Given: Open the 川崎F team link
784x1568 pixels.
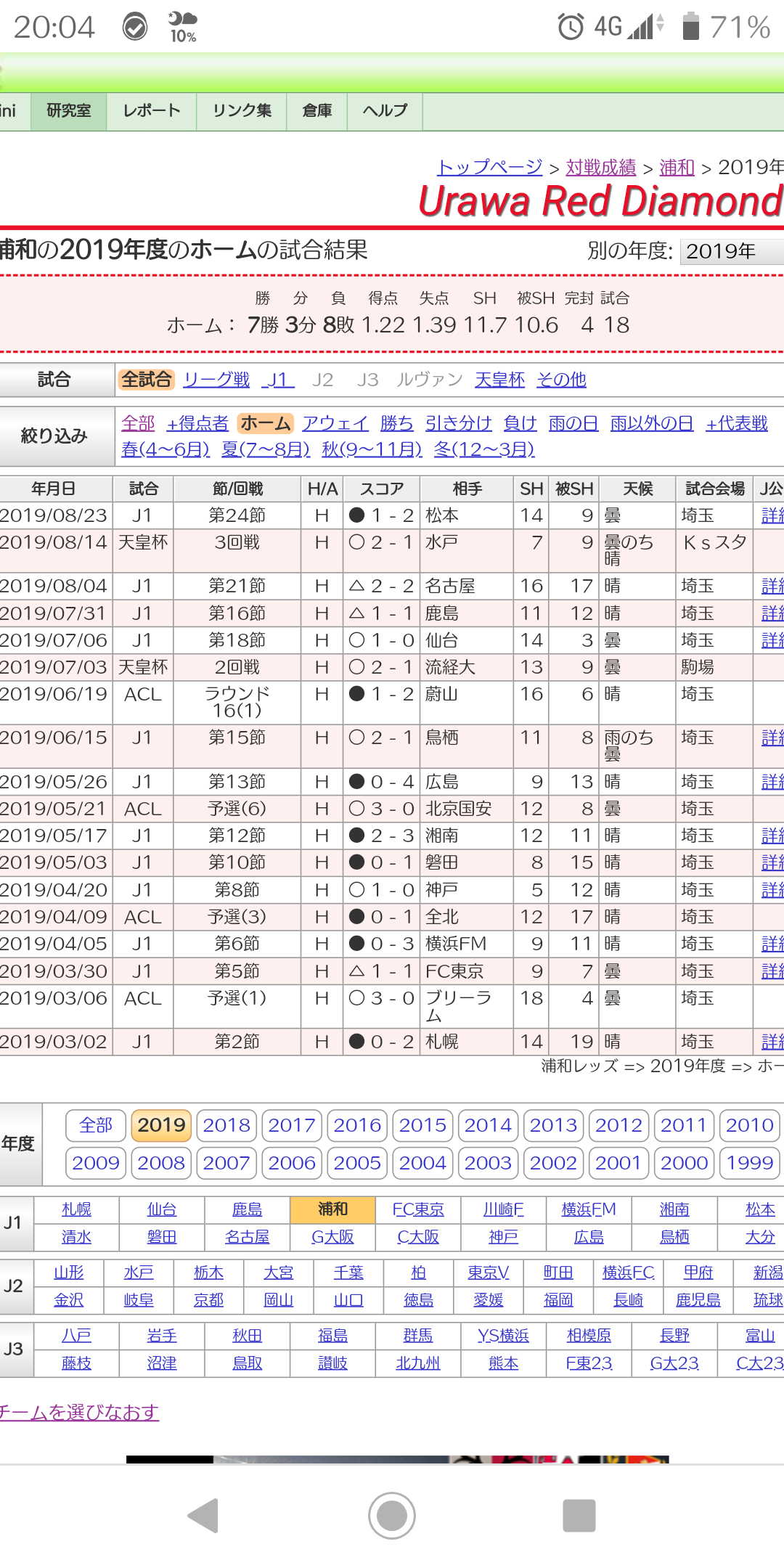Looking at the screenshot, I should (x=503, y=1209).
